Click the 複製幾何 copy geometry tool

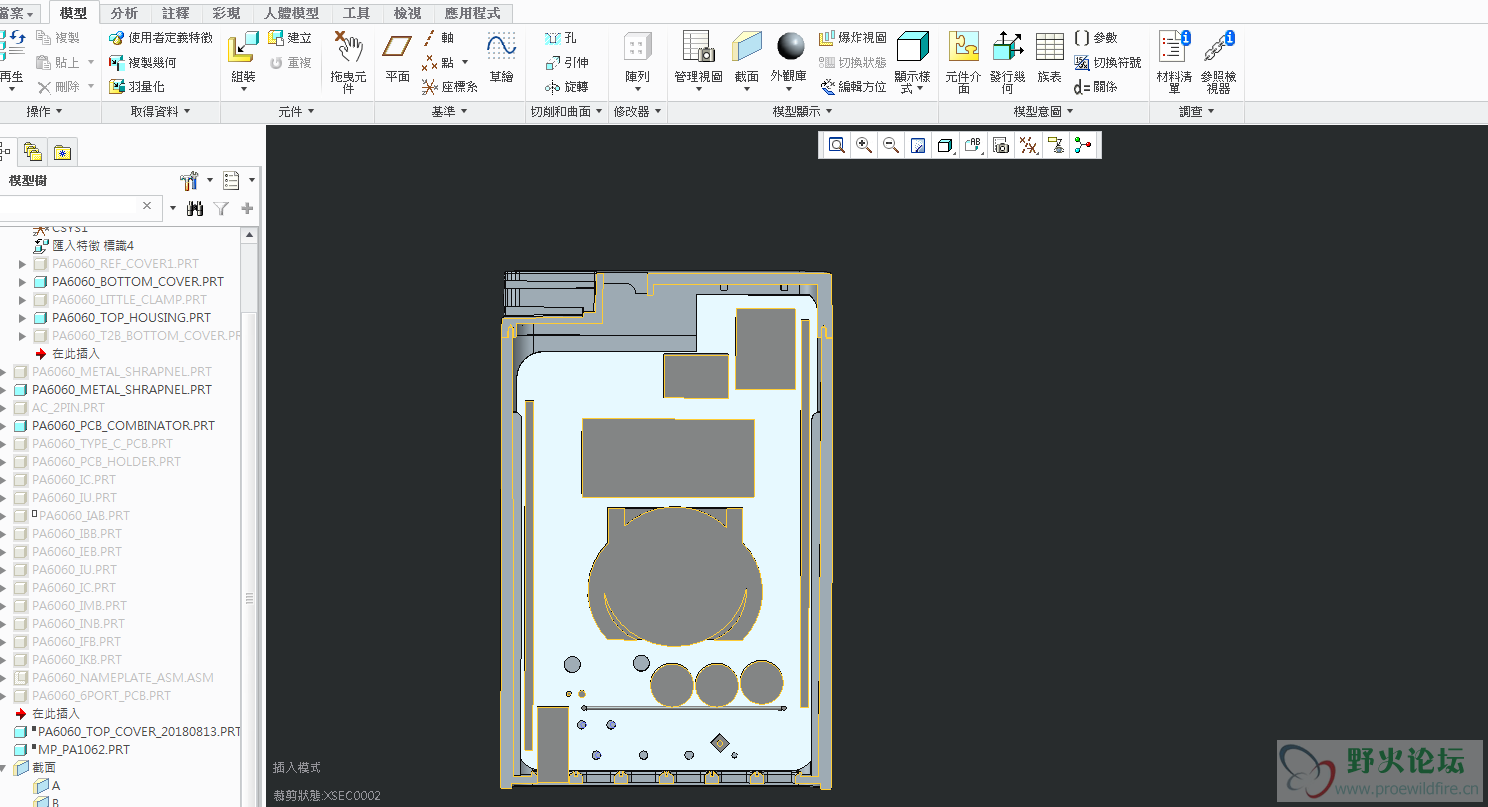click(142, 62)
